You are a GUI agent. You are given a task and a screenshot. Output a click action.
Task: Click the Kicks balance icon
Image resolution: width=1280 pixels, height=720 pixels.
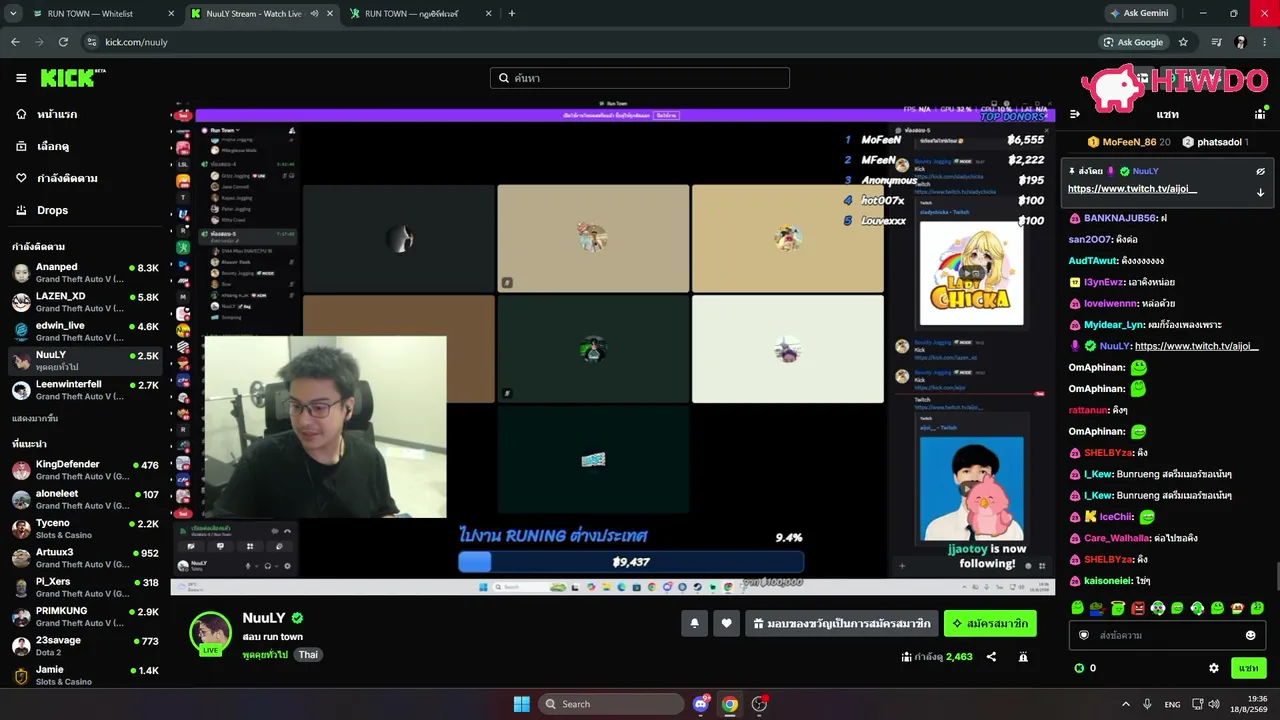click(x=1079, y=668)
